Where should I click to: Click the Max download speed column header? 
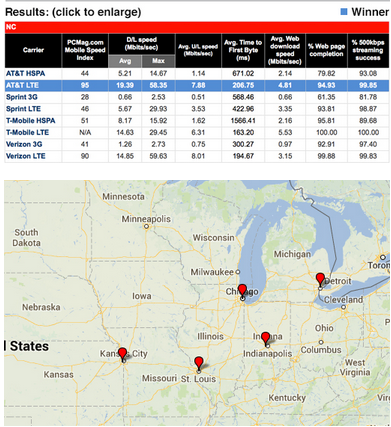pyautogui.click(x=158, y=61)
